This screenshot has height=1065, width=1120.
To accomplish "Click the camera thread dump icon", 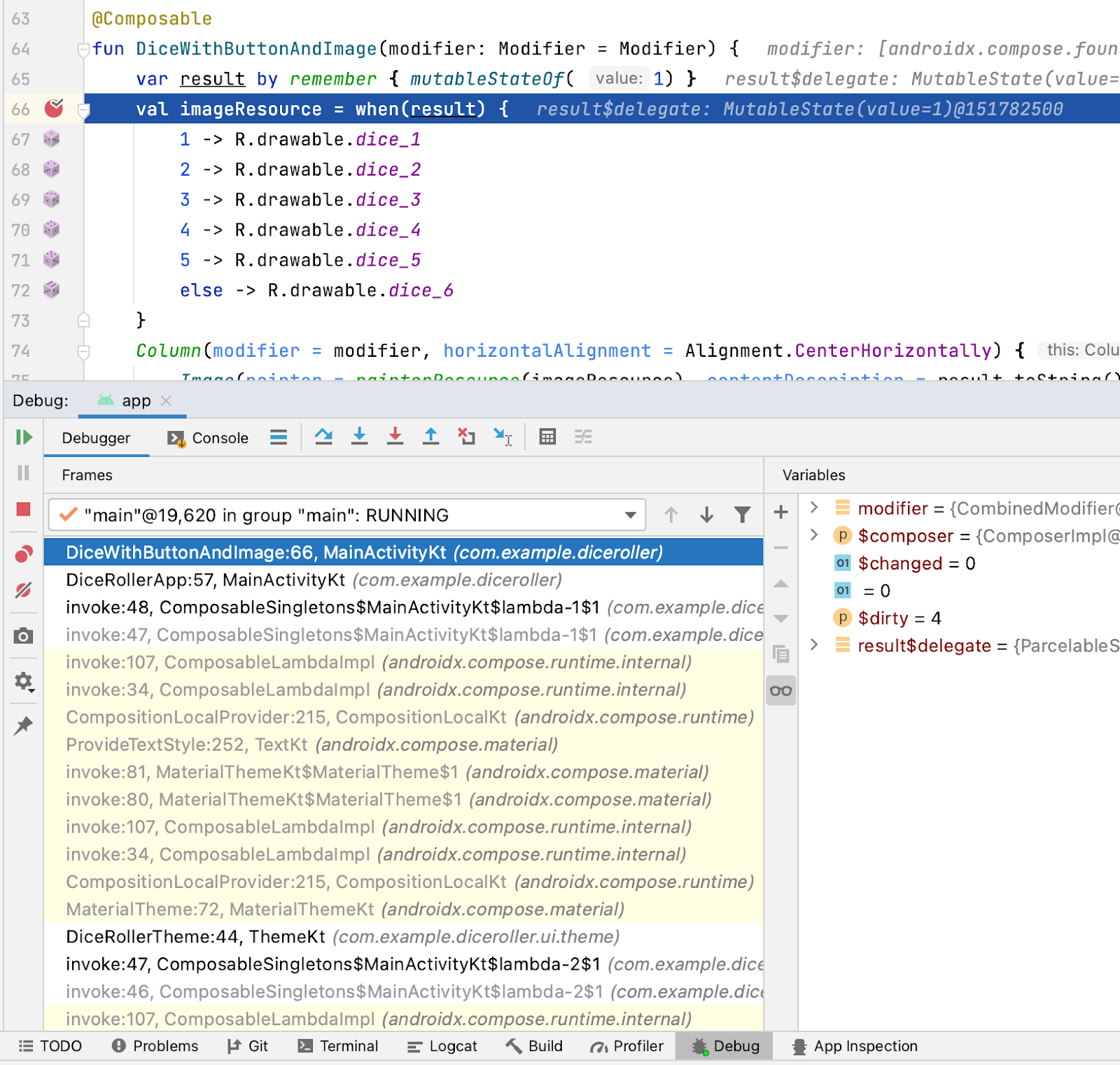I will 23,636.
